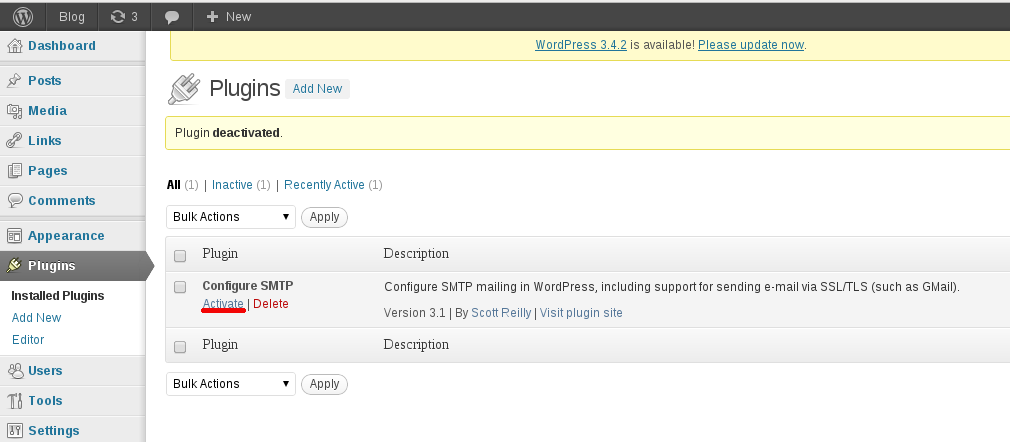Open the WordPress logo menu
Image resolution: width=1010 pixels, height=442 pixels.
pyautogui.click(x=23, y=16)
